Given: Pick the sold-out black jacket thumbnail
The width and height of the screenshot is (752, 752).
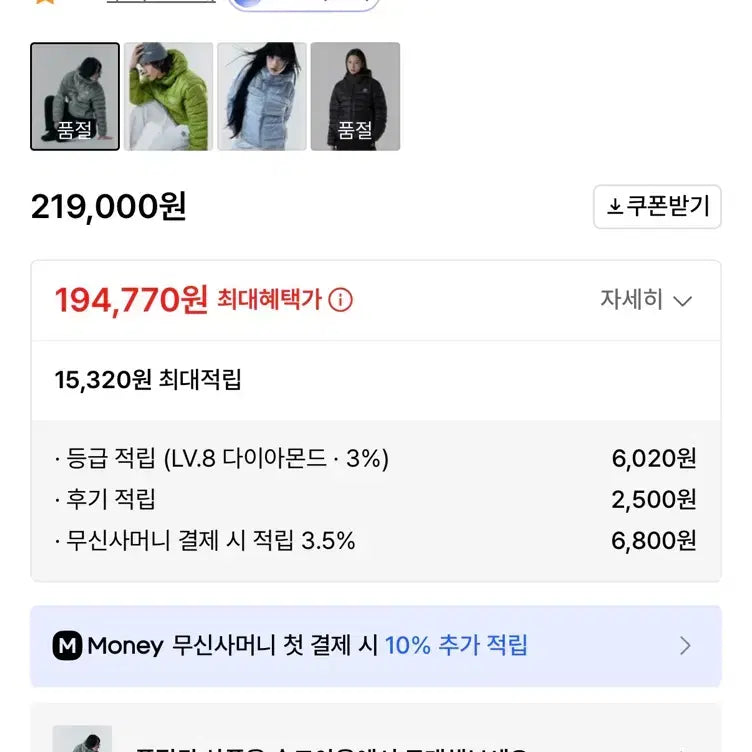Looking at the screenshot, I should [355, 96].
